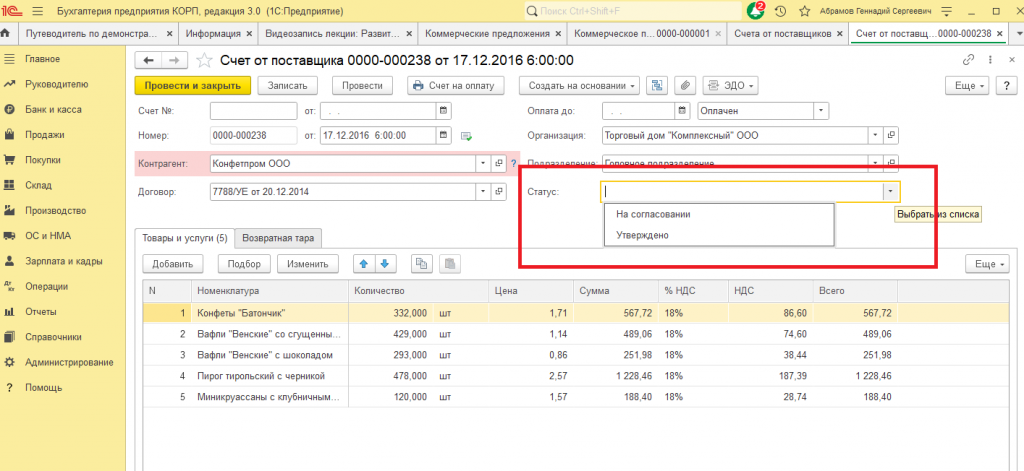Navigate back with left arrow button
1024x471 pixels.
tap(148, 61)
